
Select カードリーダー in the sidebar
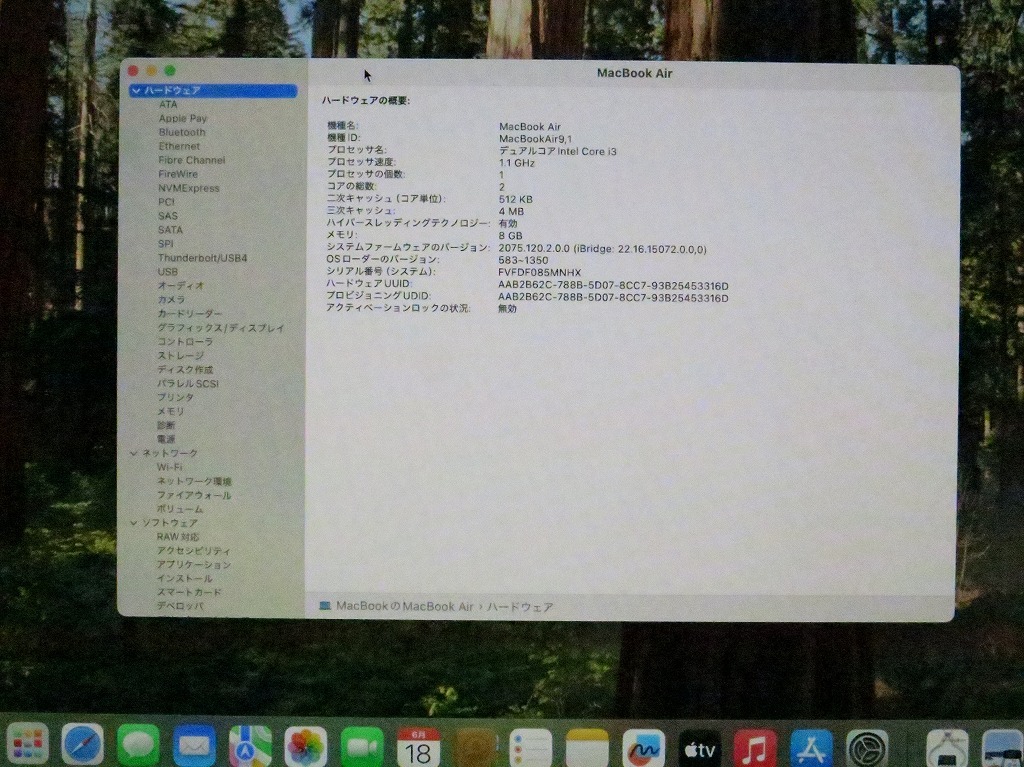coord(189,314)
